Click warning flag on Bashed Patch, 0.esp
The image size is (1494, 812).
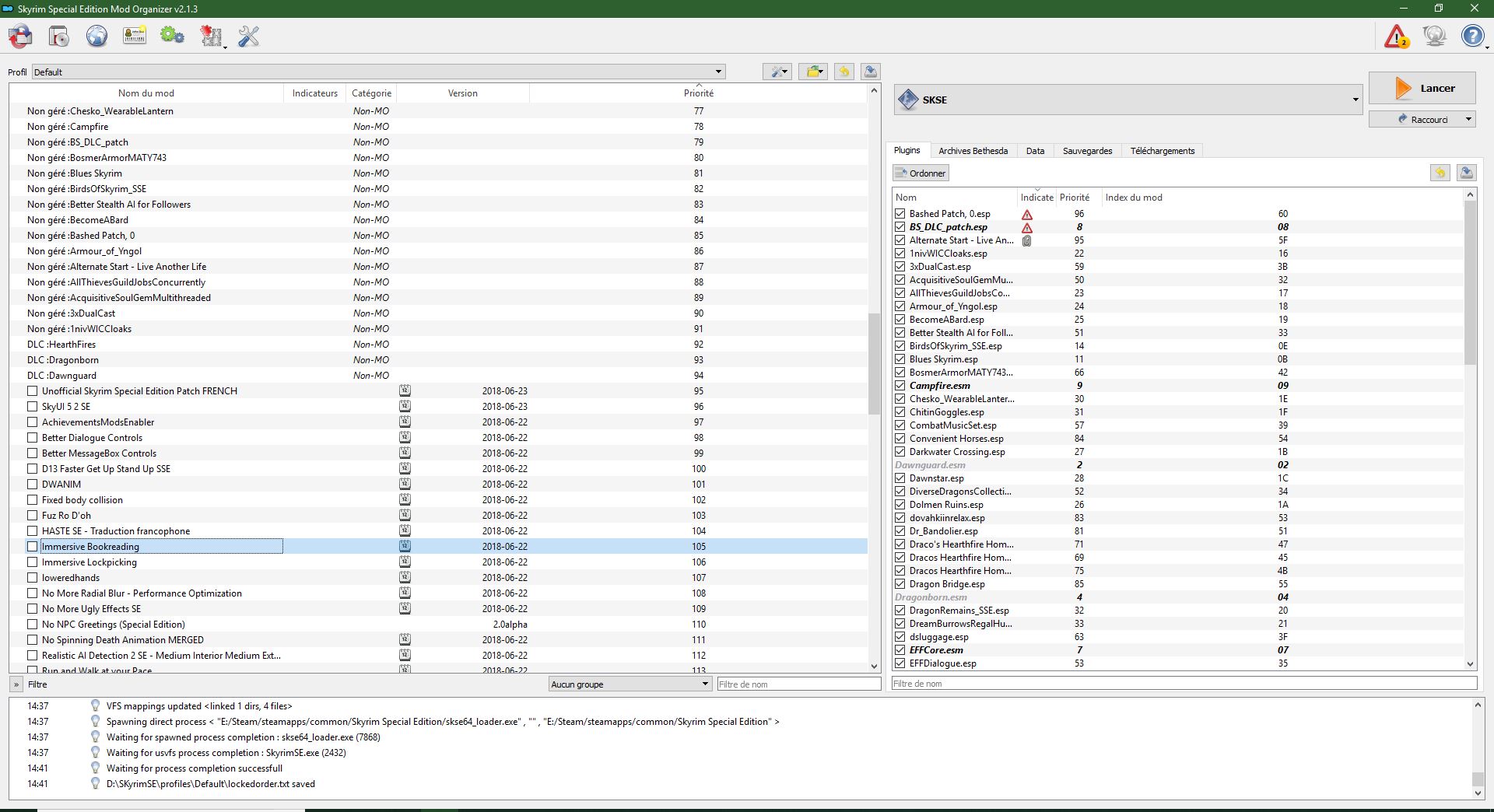[1027, 215]
